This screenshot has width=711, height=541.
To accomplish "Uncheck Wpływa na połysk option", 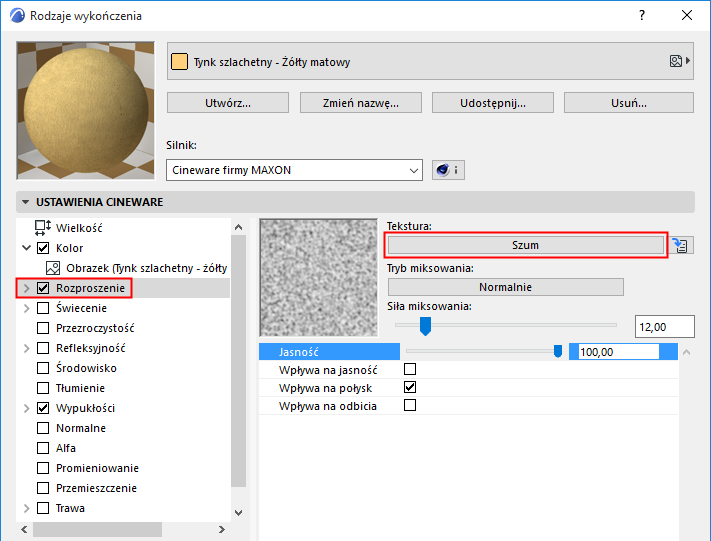I will 410,387.
